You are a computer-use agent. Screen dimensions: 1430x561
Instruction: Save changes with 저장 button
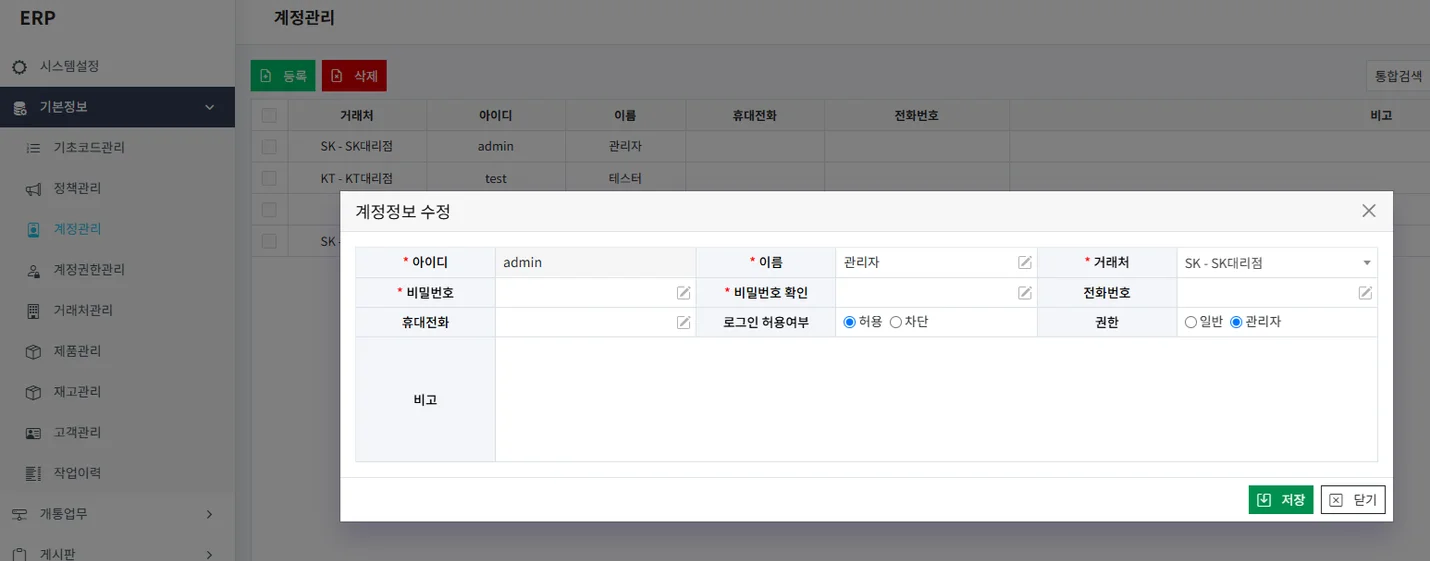click(x=1281, y=500)
